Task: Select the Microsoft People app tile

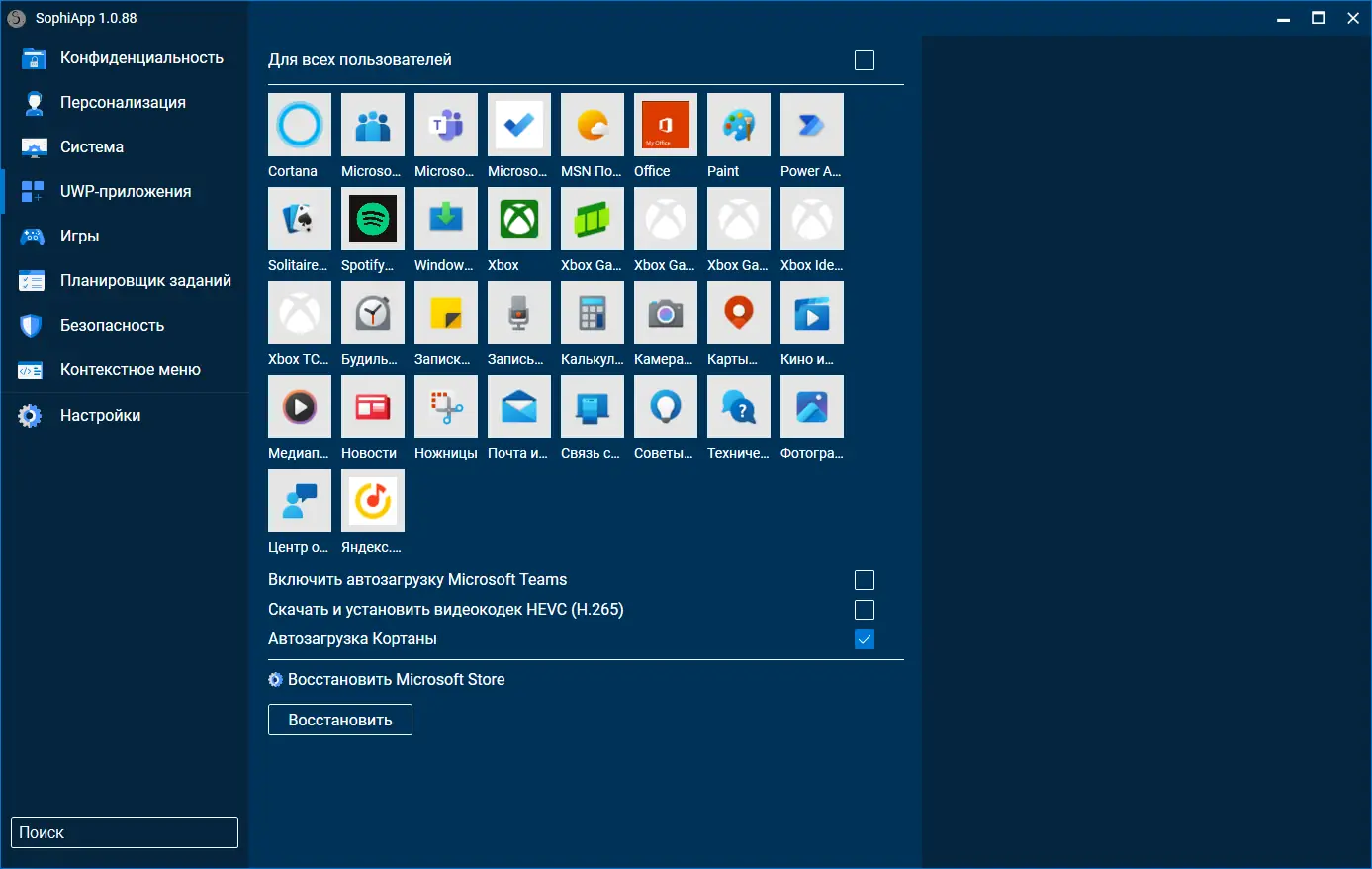Action: (373, 125)
